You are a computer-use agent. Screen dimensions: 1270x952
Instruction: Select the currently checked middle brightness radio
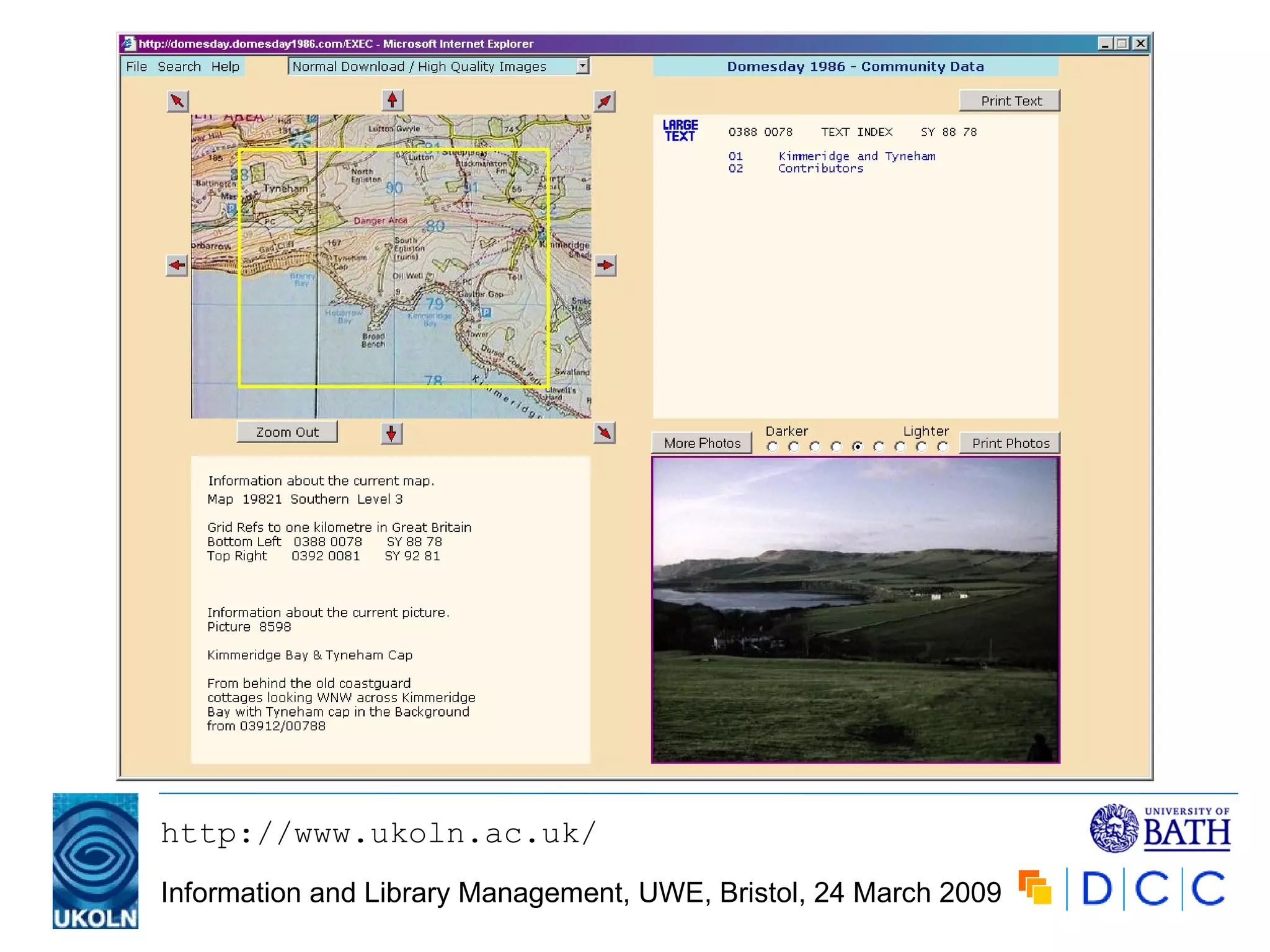tap(858, 447)
